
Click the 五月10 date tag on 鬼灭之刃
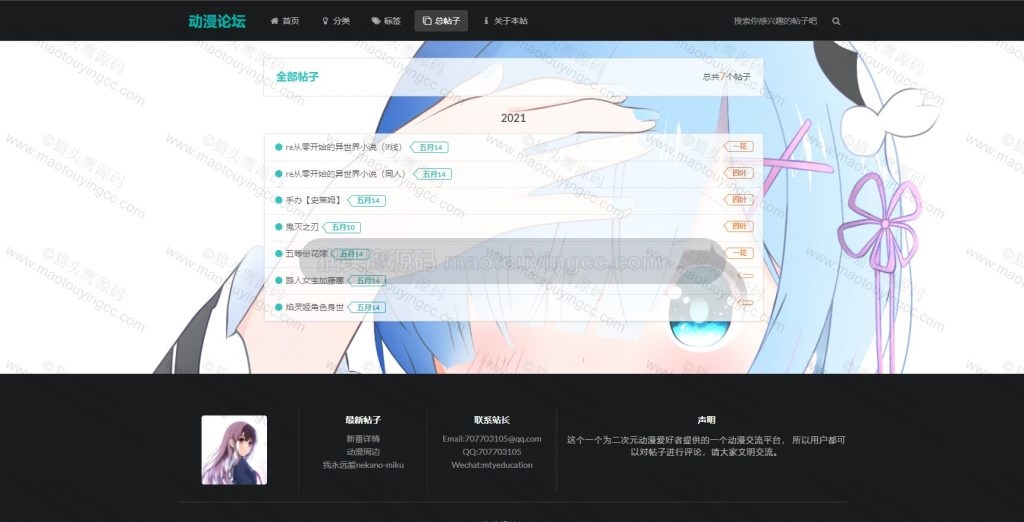(x=342, y=227)
